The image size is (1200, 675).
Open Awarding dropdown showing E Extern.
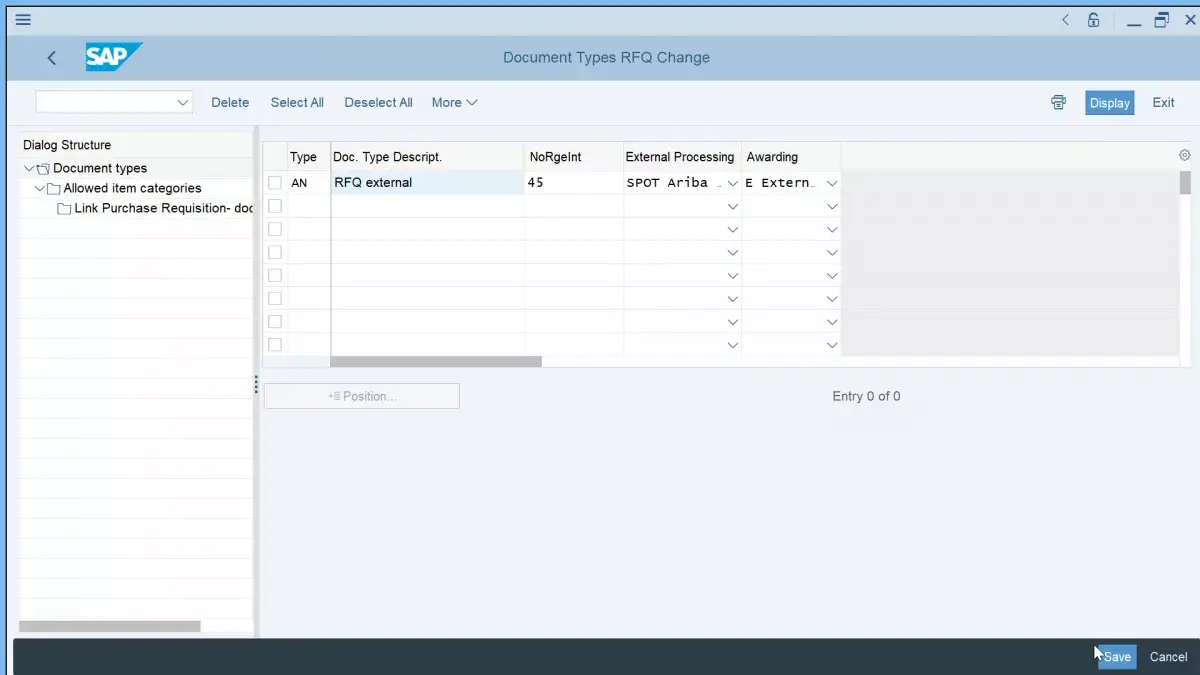click(x=832, y=183)
